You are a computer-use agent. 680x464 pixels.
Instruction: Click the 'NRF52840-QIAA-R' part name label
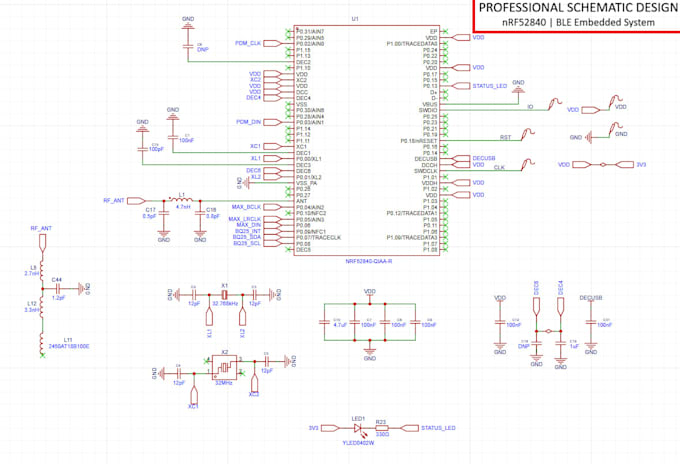click(x=368, y=261)
